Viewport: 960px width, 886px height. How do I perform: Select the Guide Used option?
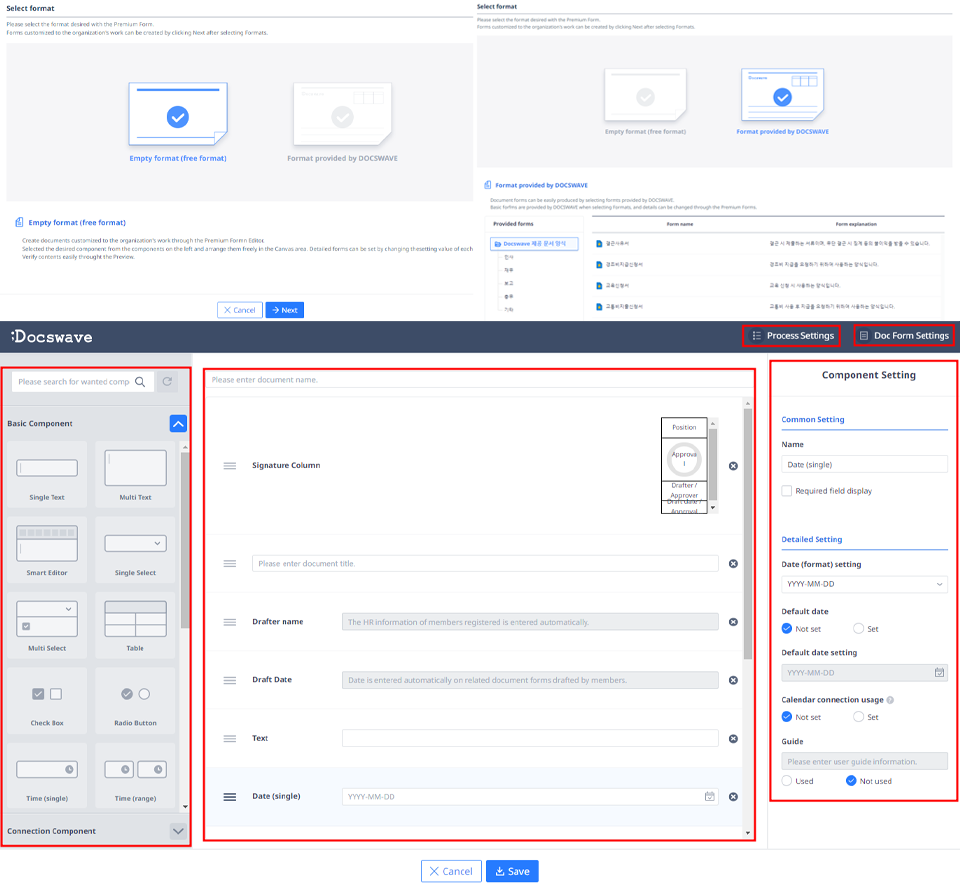click(x=787, y=781)
